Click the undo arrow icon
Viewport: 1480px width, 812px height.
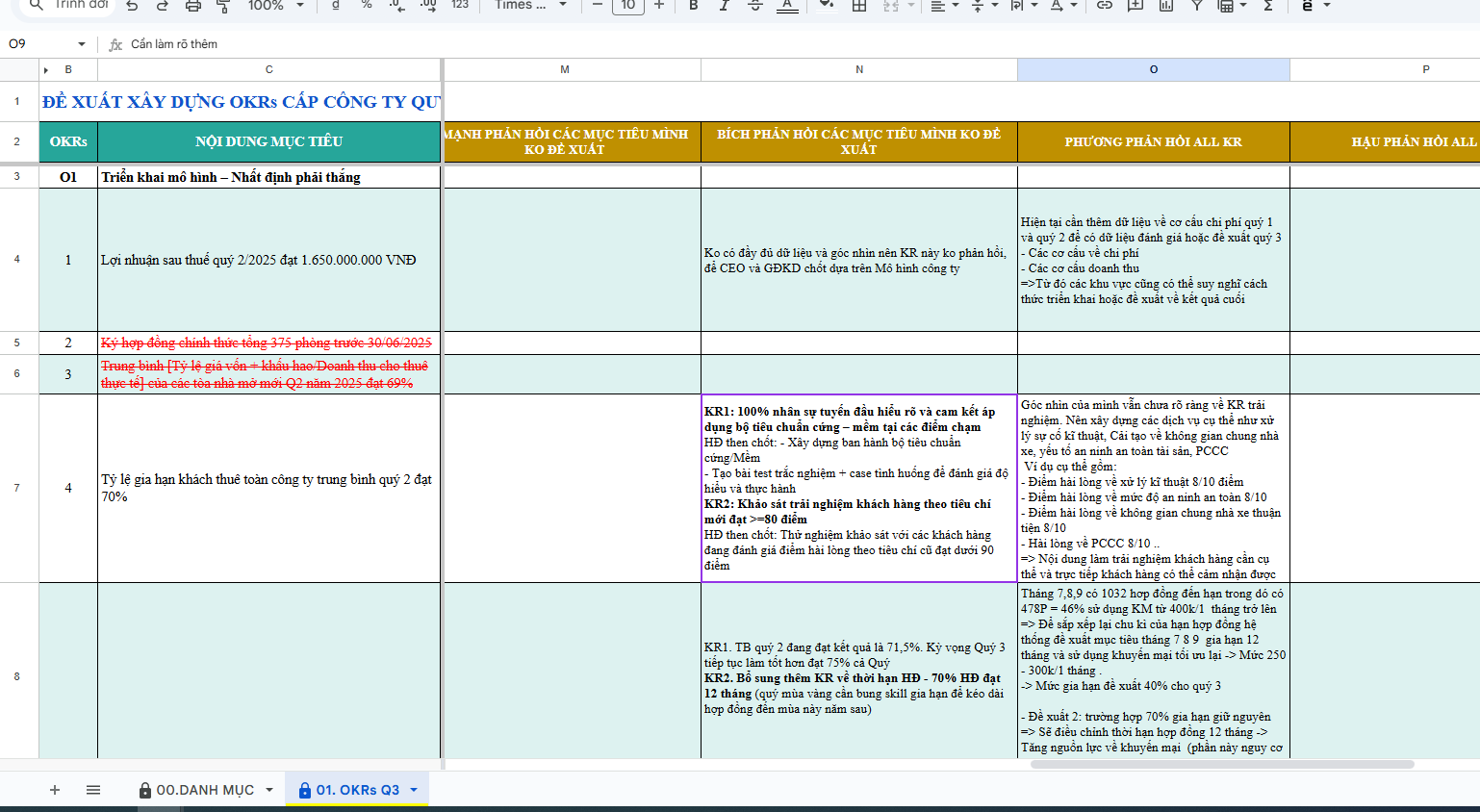(x=132, y=6)
